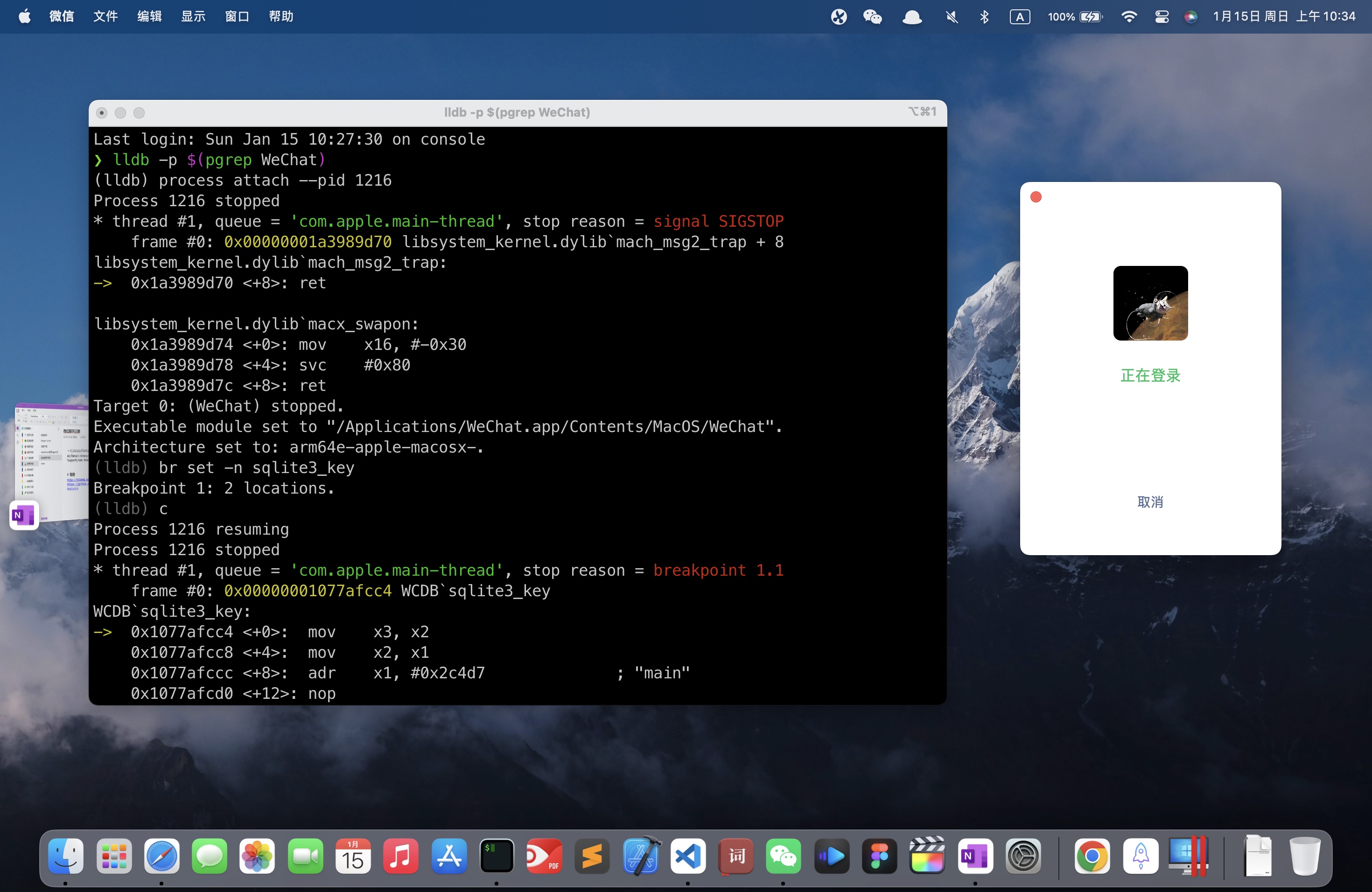Open the 帮助 menu
Screen dimensions: 1372x892
click(281, 16)
